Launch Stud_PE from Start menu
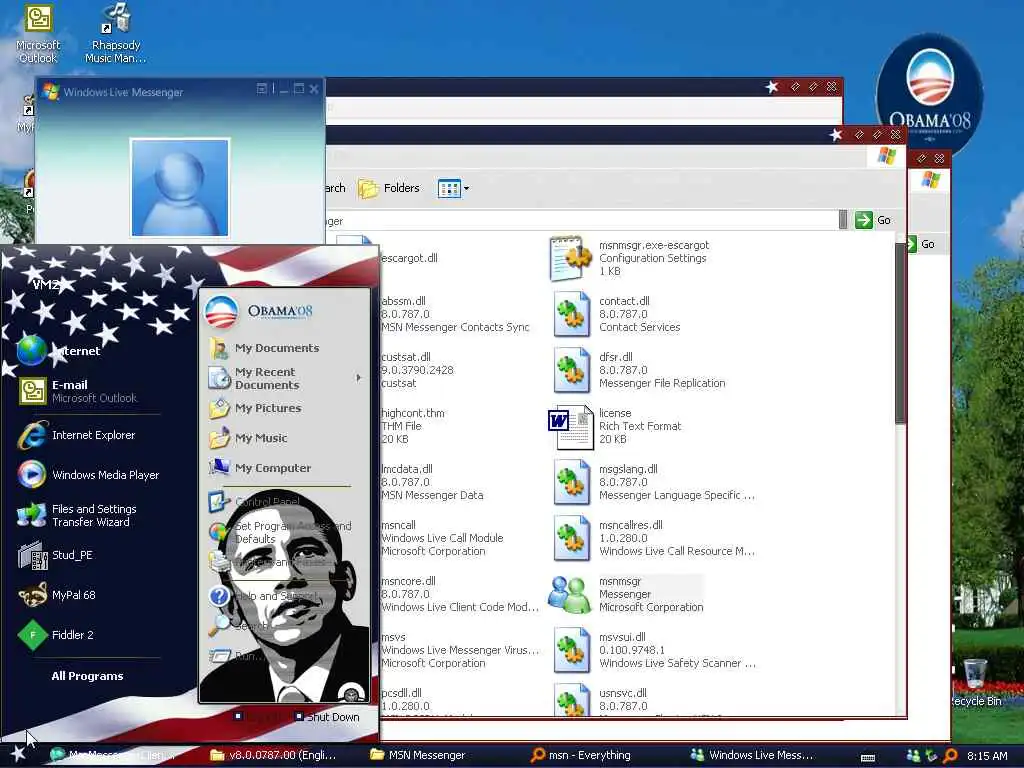 tap(56, 555)
